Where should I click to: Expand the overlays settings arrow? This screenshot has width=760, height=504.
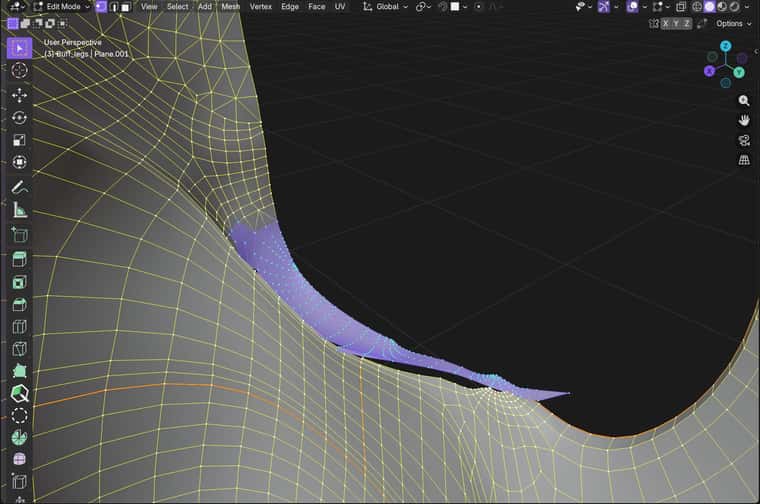[645, 6]
